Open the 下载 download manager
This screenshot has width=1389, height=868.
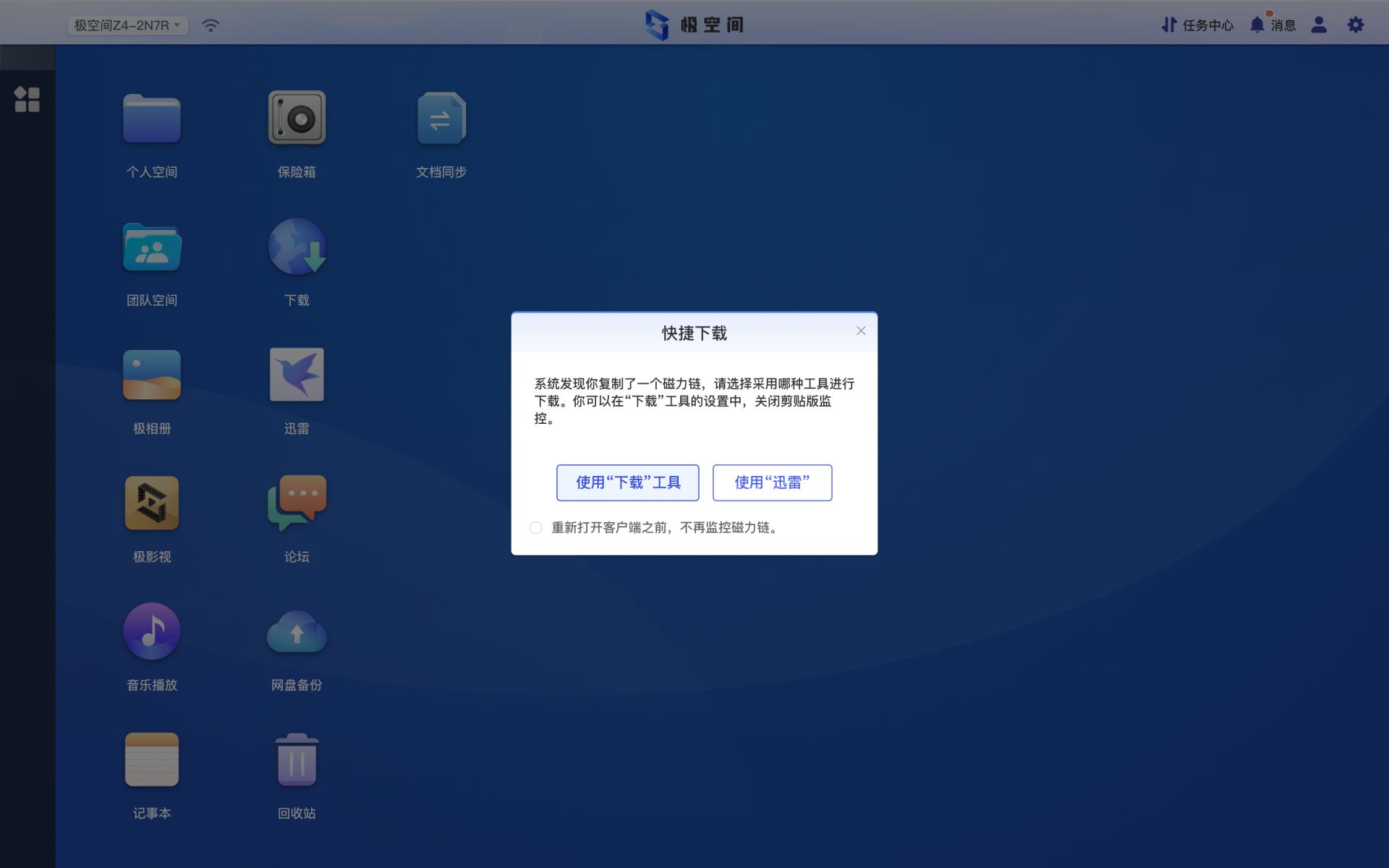[297, 246]
